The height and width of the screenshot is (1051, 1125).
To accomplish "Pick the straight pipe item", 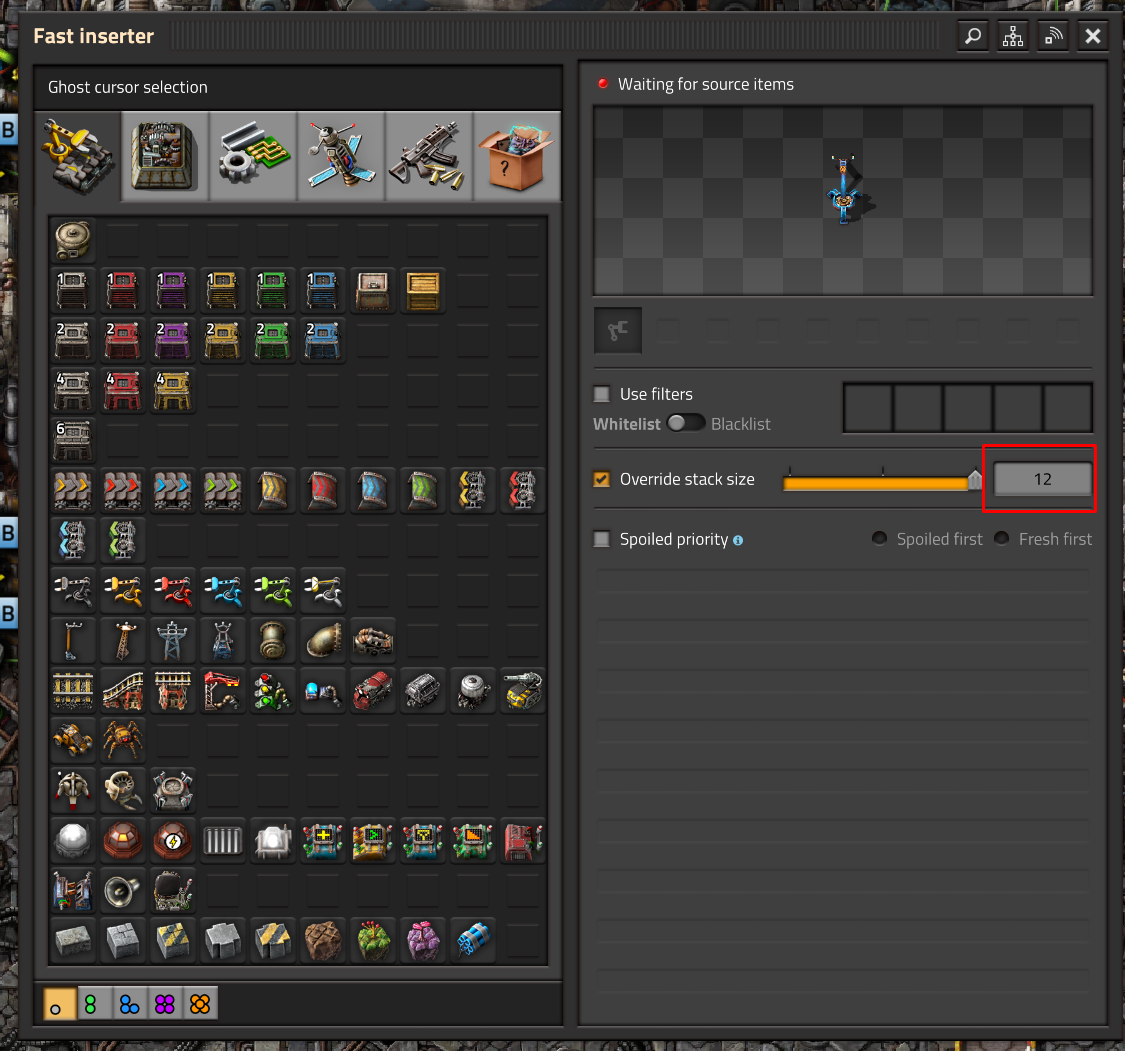I will tap(273, 641).
